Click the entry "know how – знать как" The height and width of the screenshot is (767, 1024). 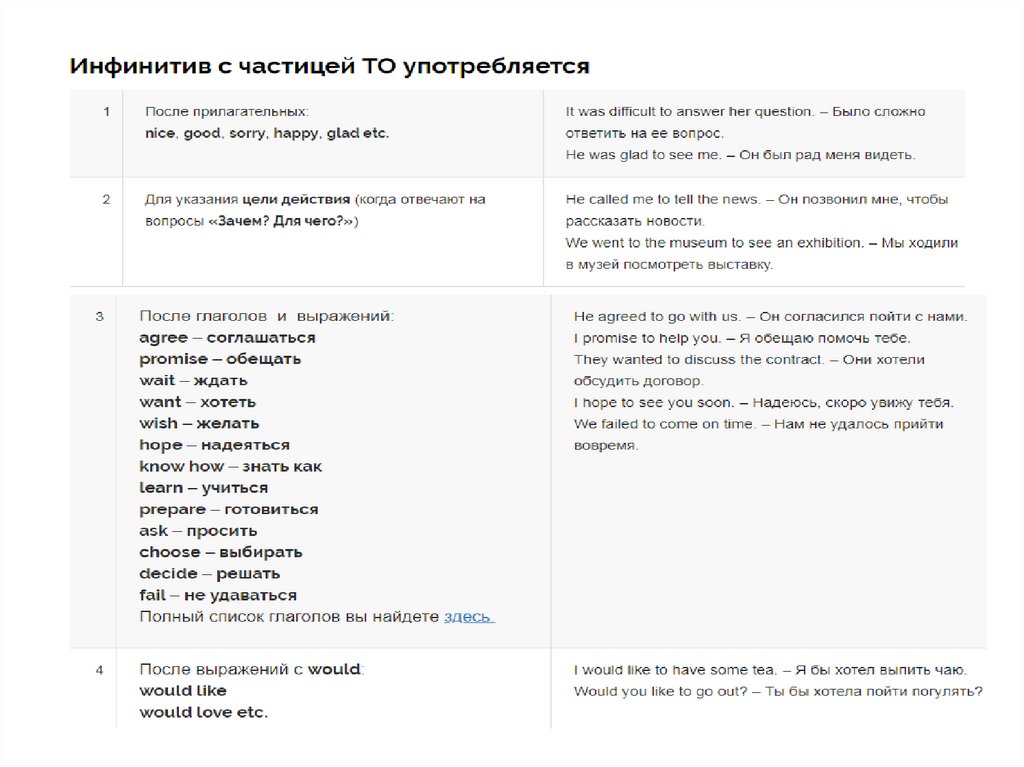coord(230,466)
